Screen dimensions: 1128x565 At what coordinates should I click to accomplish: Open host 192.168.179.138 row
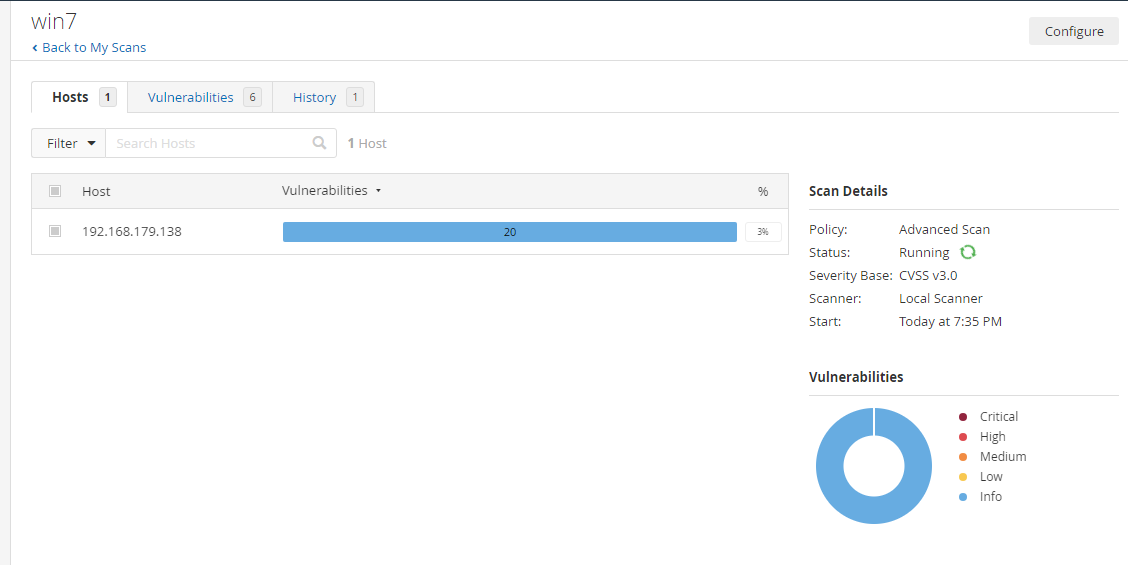click(410, 232)
